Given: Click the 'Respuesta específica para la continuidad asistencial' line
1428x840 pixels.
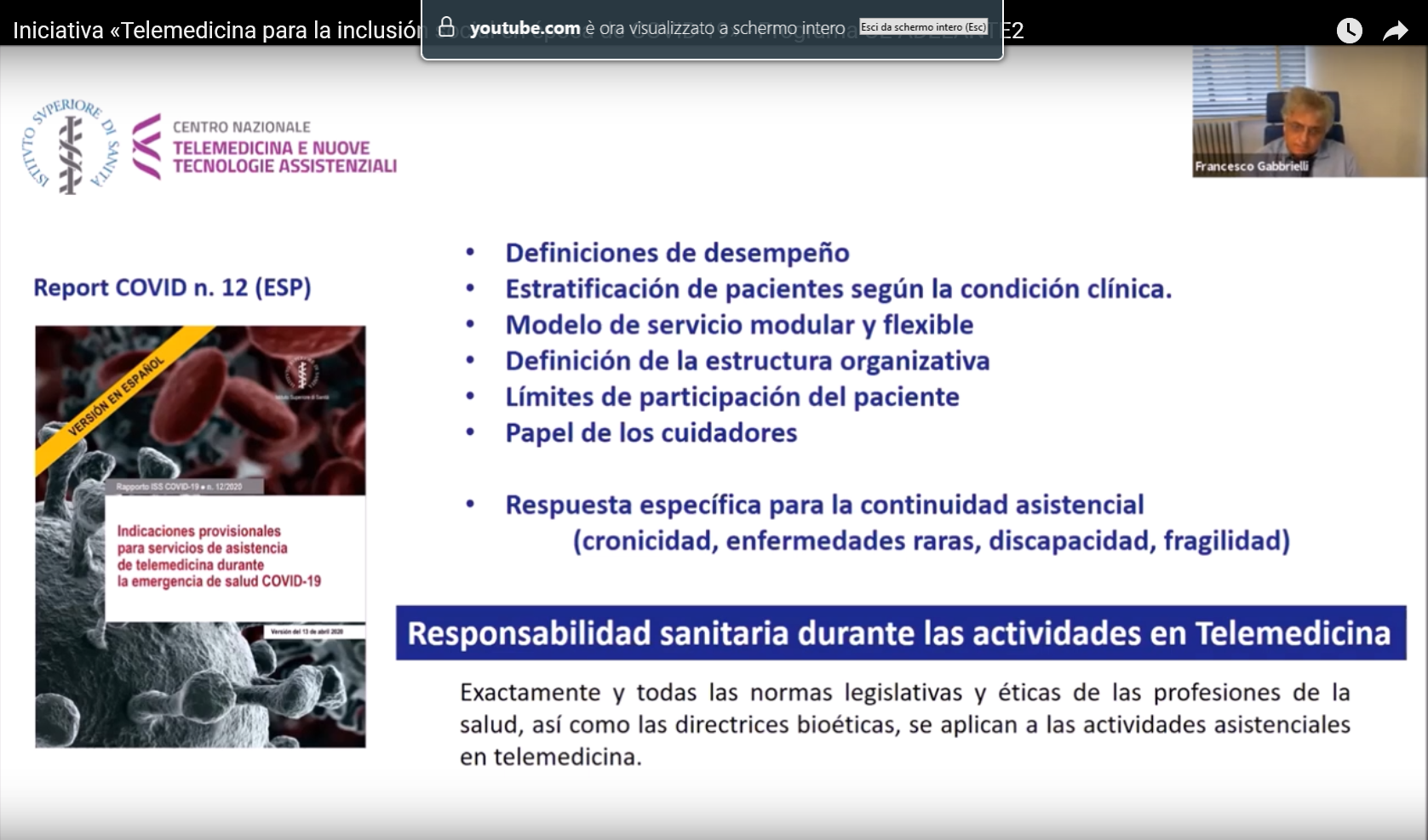Looking at the screenshot, I should click(823, 505).
